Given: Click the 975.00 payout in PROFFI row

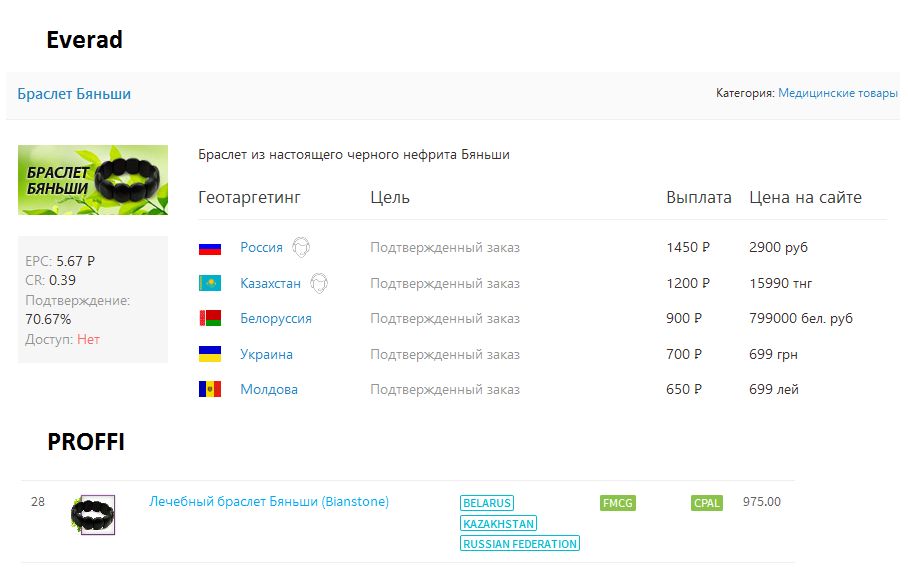Looking at the screenshot, I should coord(761,501).
